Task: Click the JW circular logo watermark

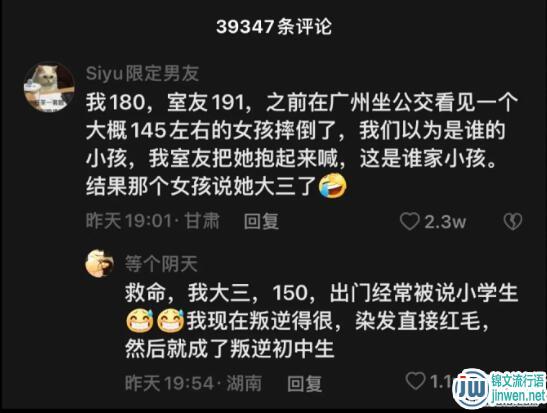Action: (471, 388)
